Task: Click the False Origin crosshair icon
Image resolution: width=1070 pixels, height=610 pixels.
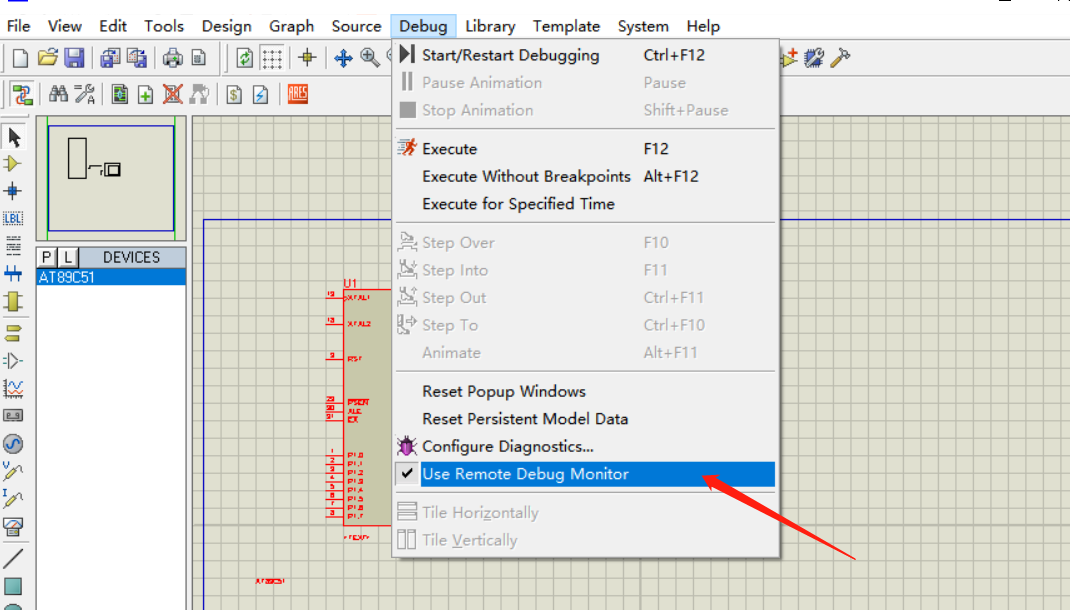Action: click(307, 58)
